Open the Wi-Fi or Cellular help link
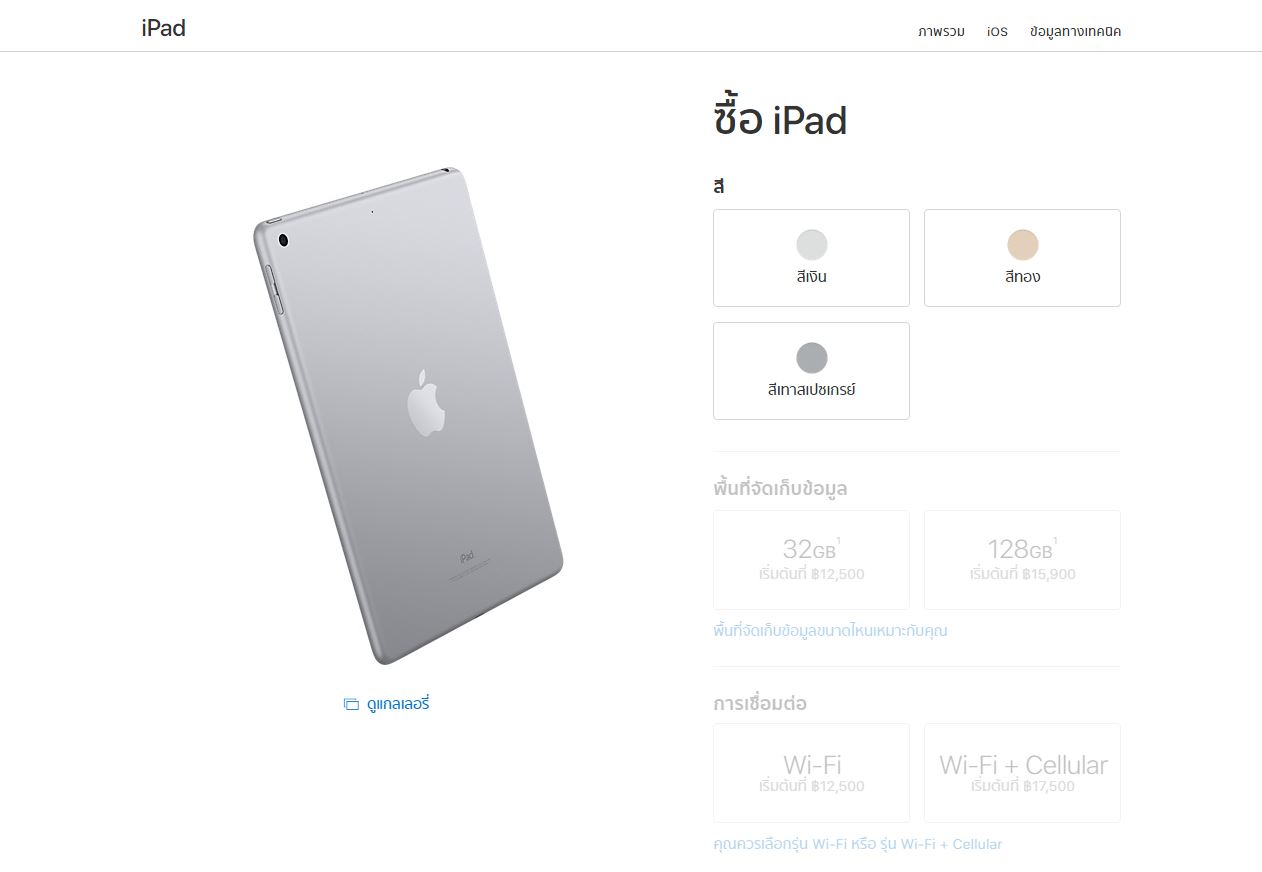Image resolution: width=1262 pixels, height=872 pixels. click(x=857, y=844)
